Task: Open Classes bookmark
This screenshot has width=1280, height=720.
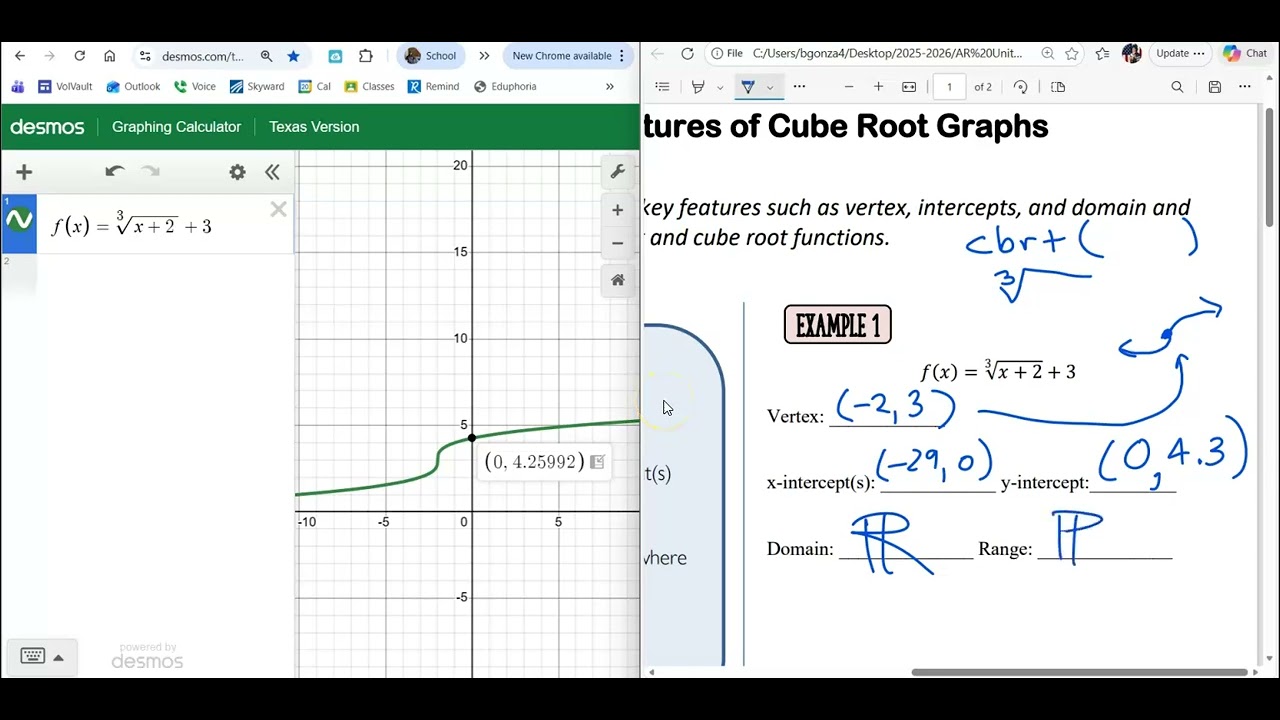Action: coord(369,87)
